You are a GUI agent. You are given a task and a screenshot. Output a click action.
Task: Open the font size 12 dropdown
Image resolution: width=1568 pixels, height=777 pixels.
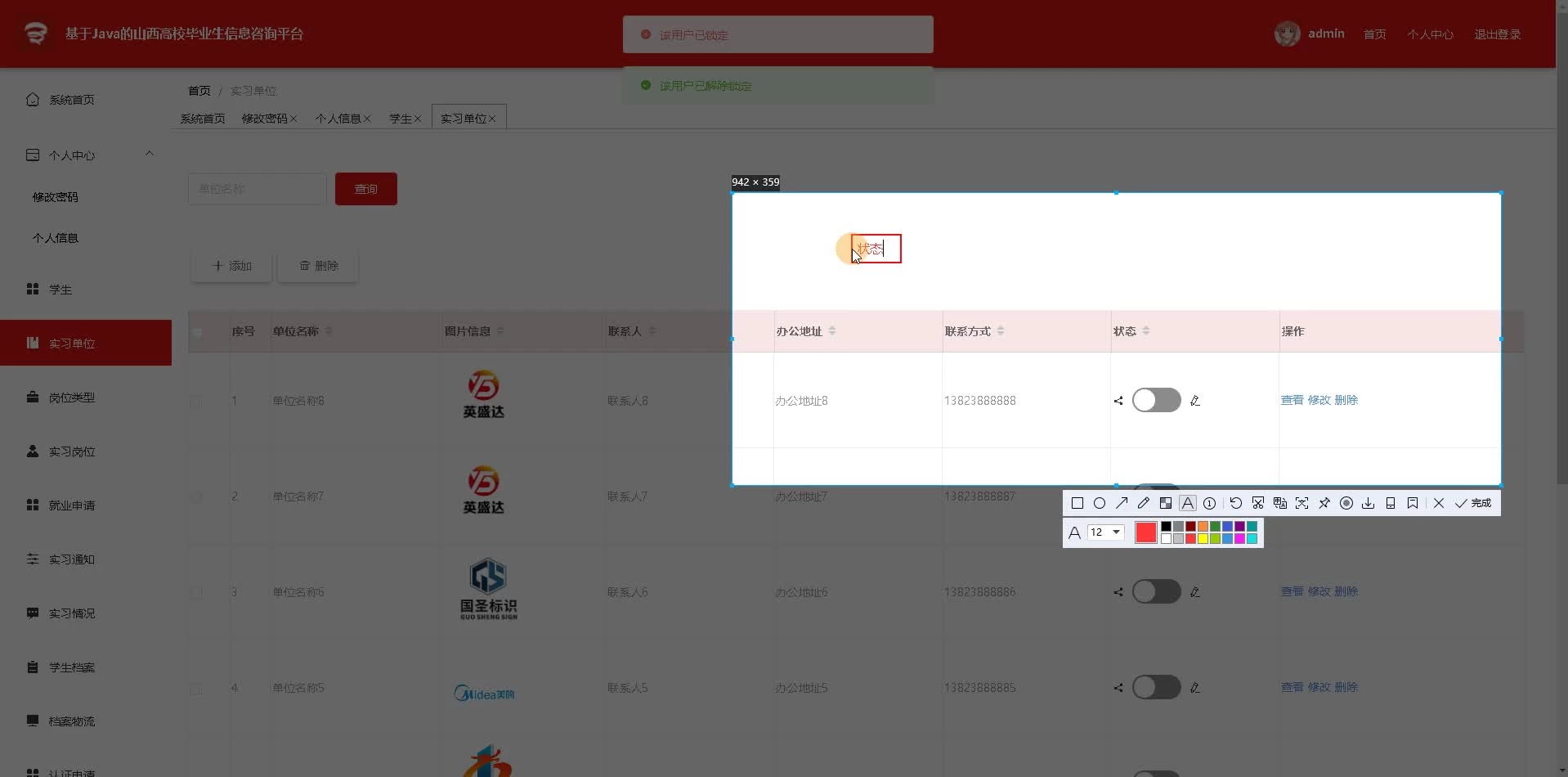click(1106, 532)
